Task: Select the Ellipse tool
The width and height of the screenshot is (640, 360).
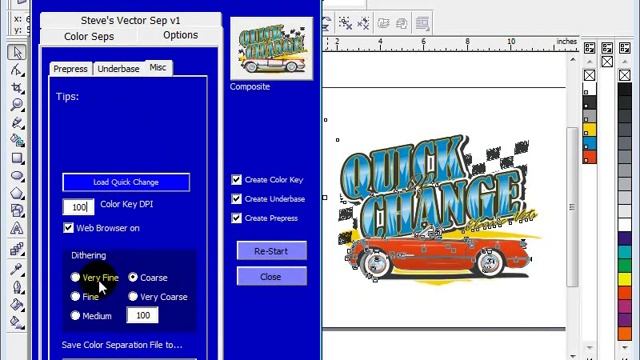Action: (x=17, y=176)
